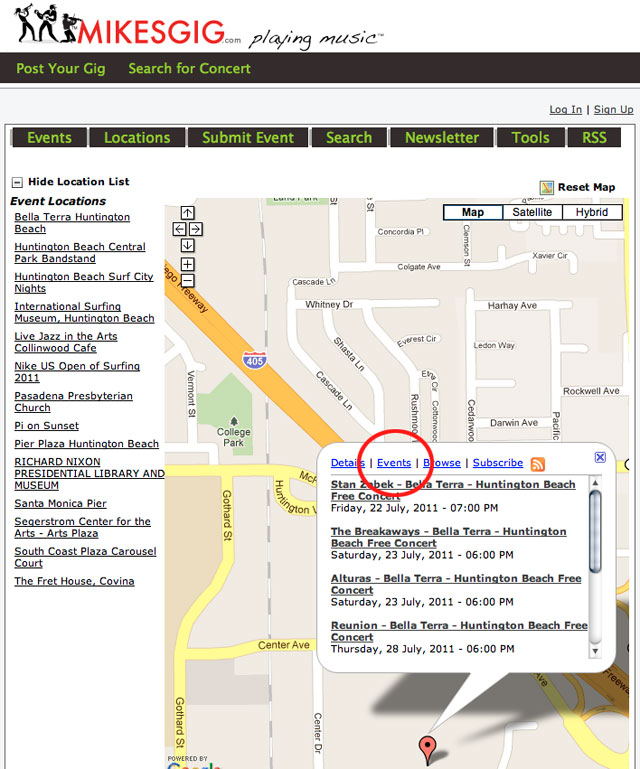
Task: Zoom out the map with the minus button
Action: tap(187, 281)
